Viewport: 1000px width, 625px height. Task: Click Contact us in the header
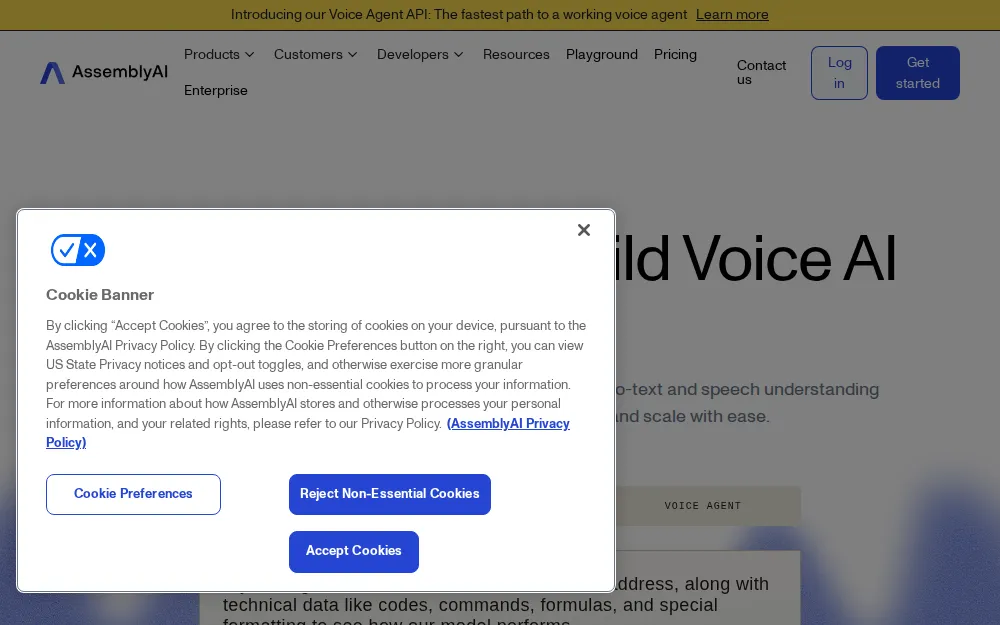761,73
